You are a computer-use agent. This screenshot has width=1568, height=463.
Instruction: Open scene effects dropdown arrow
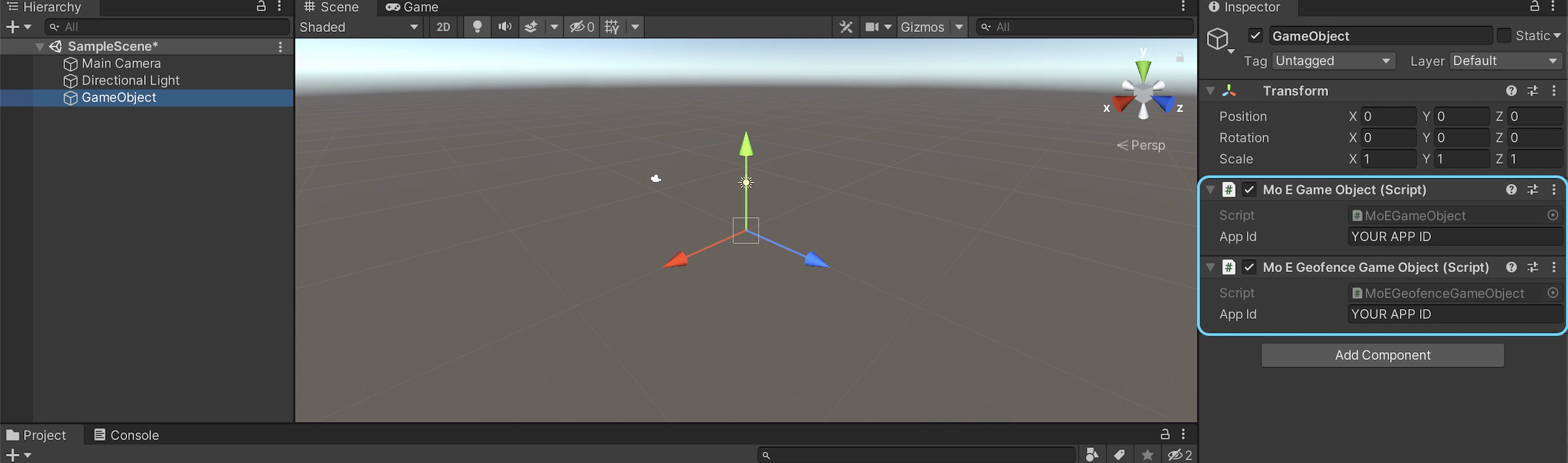tap(554, 27)
